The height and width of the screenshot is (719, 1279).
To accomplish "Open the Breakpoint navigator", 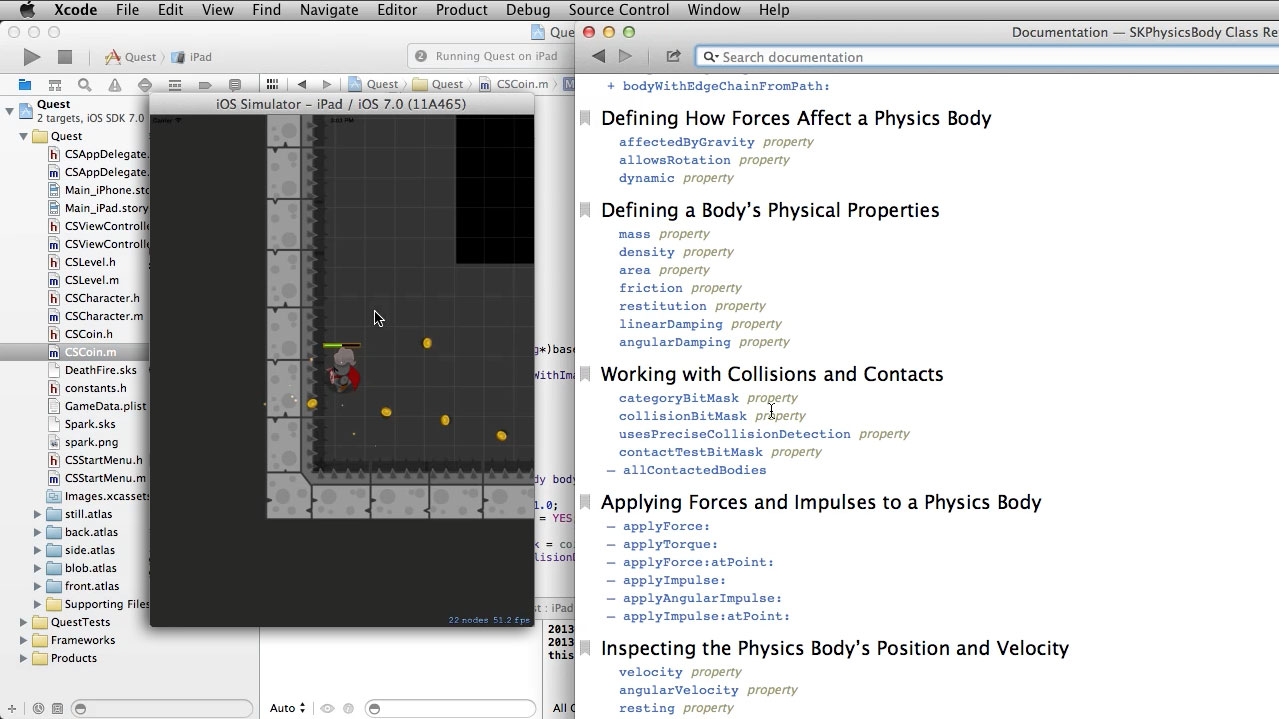I will [205, 85].
